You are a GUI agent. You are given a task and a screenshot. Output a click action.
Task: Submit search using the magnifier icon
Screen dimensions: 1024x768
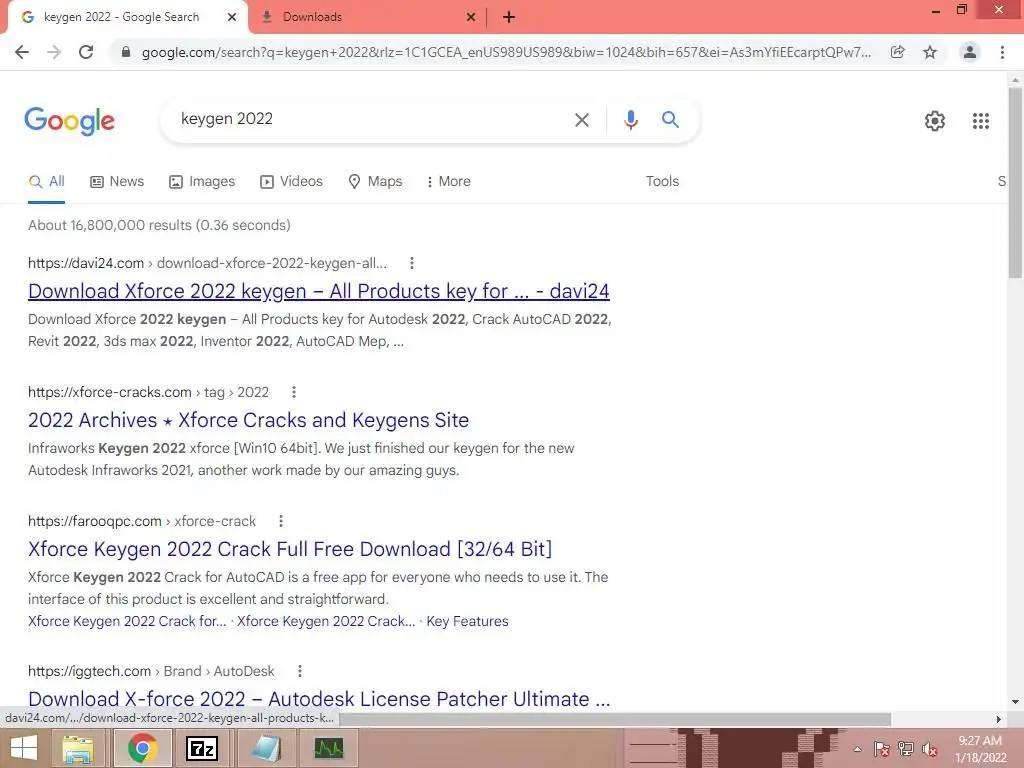pos(670,120)
